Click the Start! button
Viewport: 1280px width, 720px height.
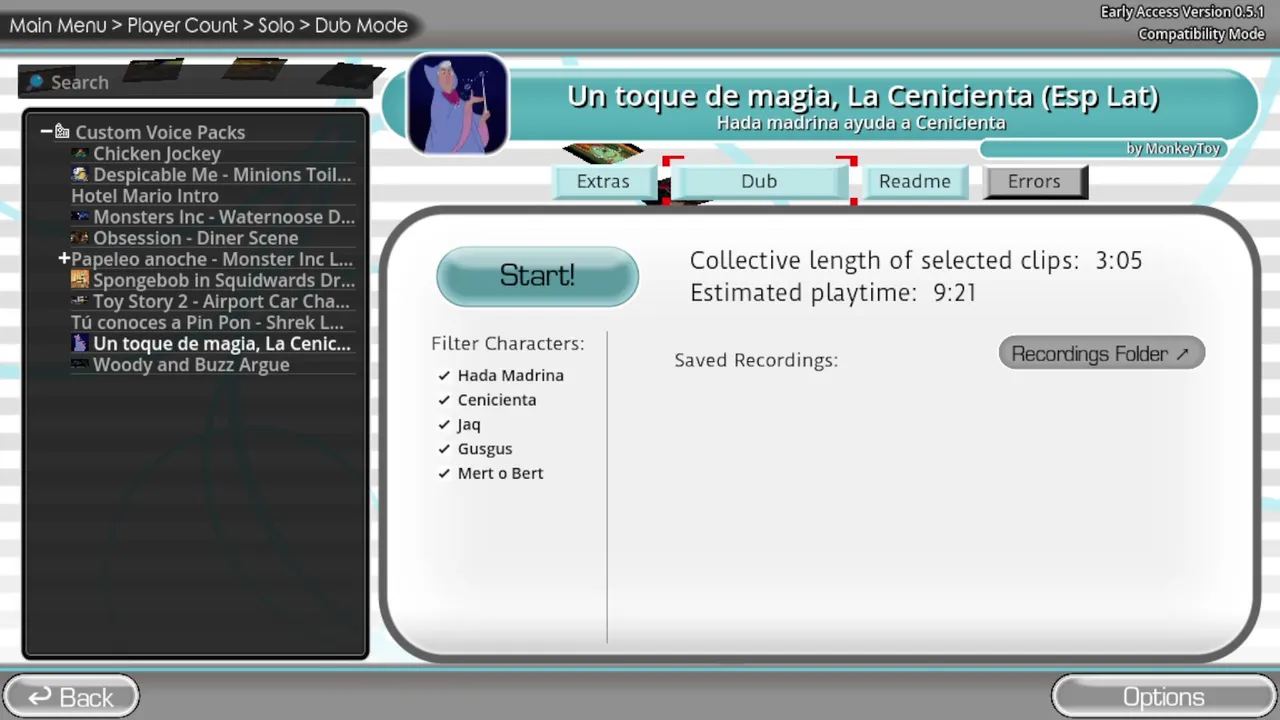point(537,276)
